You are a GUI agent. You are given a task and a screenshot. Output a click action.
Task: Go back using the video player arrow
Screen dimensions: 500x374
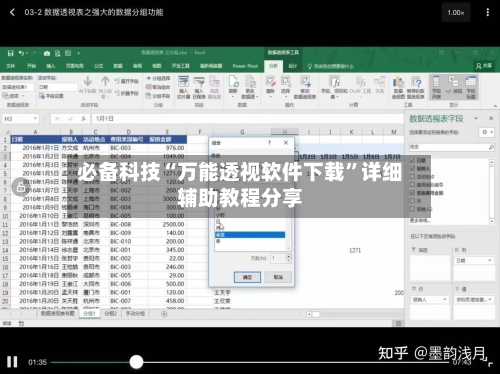coord(12,13)
